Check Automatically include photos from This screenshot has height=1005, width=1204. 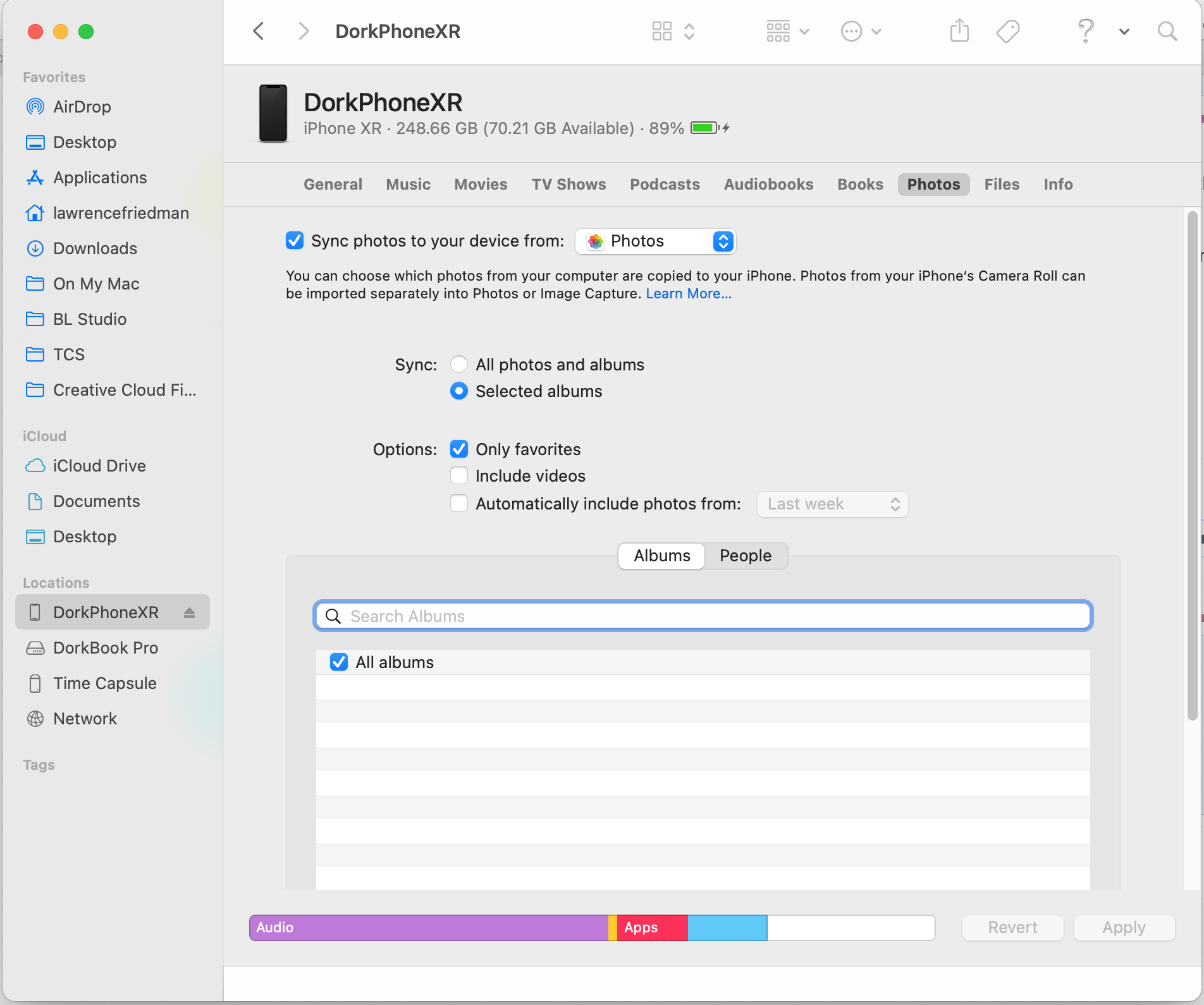pyautogui.click(x=459, y=504)
